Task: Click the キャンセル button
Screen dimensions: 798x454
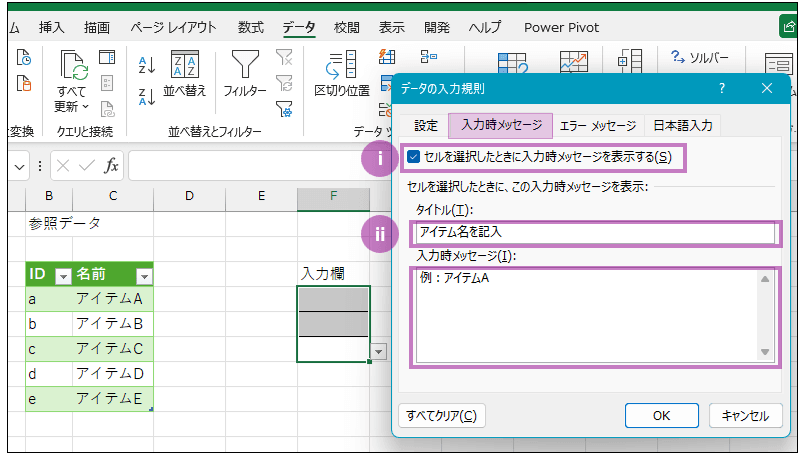Action: click(x=746, y=416)
